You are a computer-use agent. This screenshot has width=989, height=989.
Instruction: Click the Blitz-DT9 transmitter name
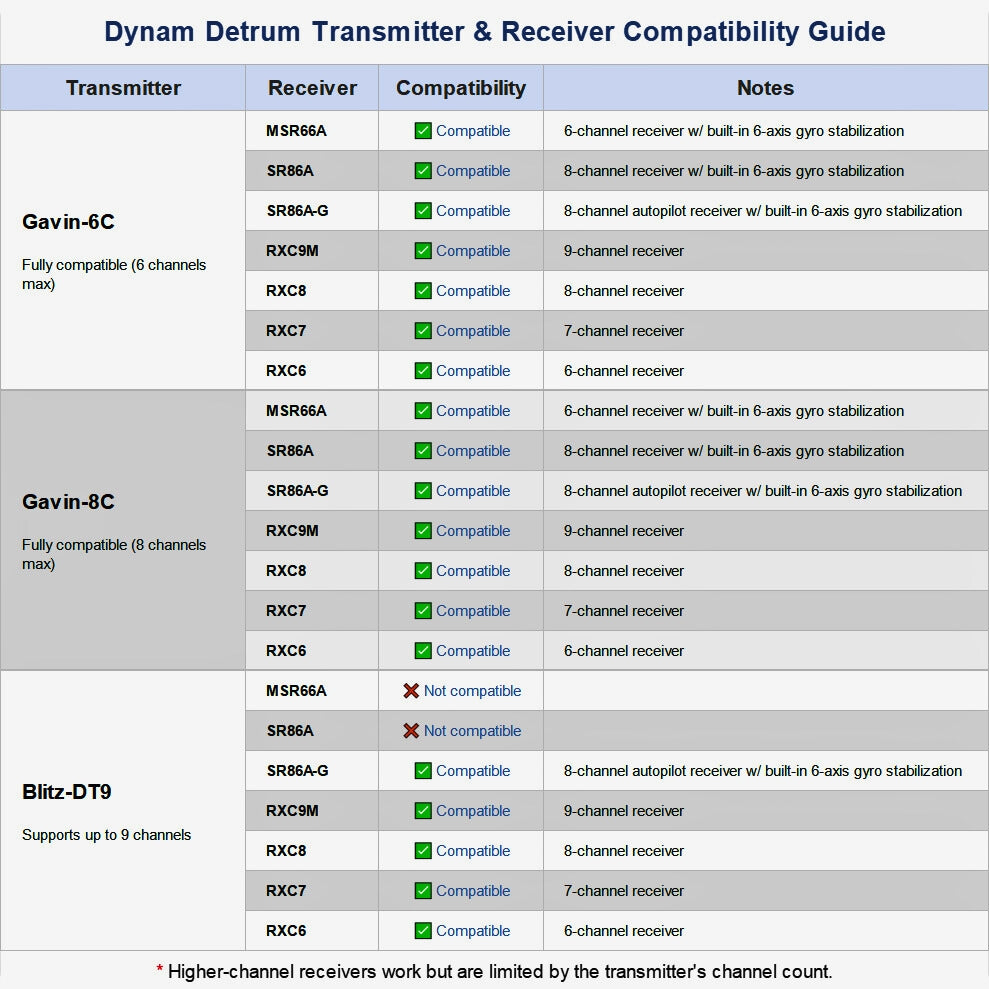[66, 792]
